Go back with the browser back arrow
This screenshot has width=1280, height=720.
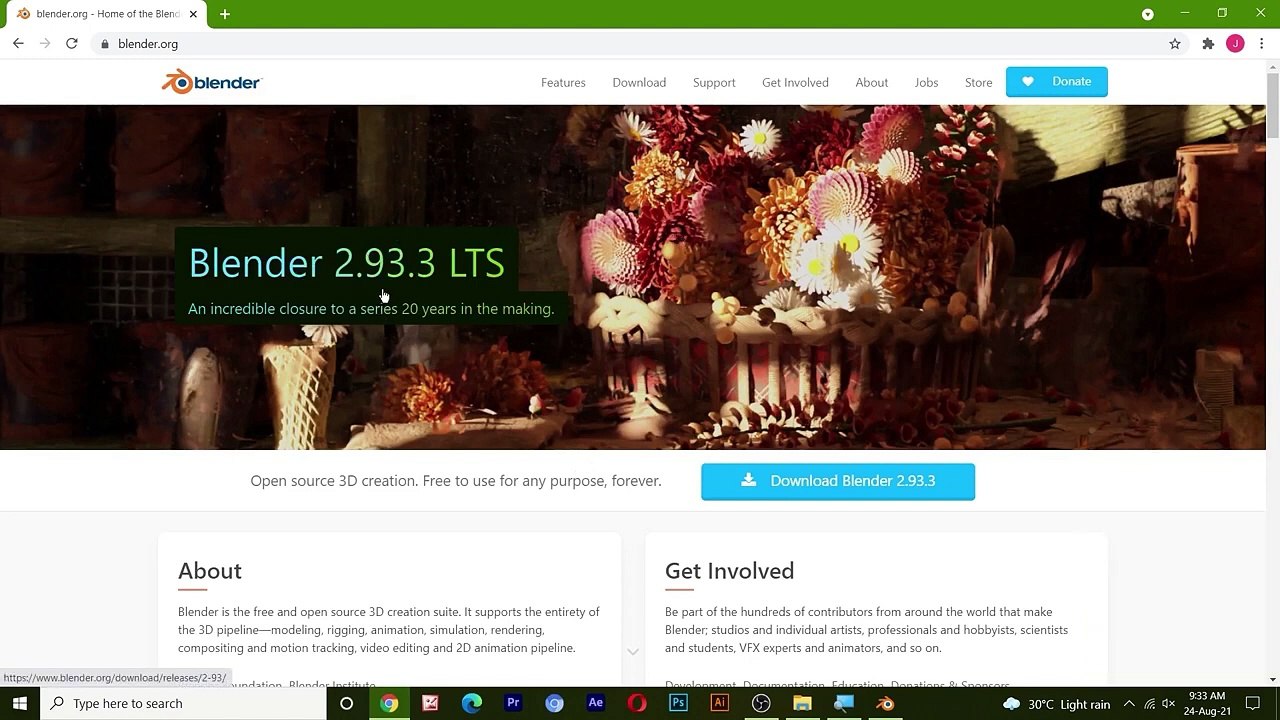(x=18, y=44)
